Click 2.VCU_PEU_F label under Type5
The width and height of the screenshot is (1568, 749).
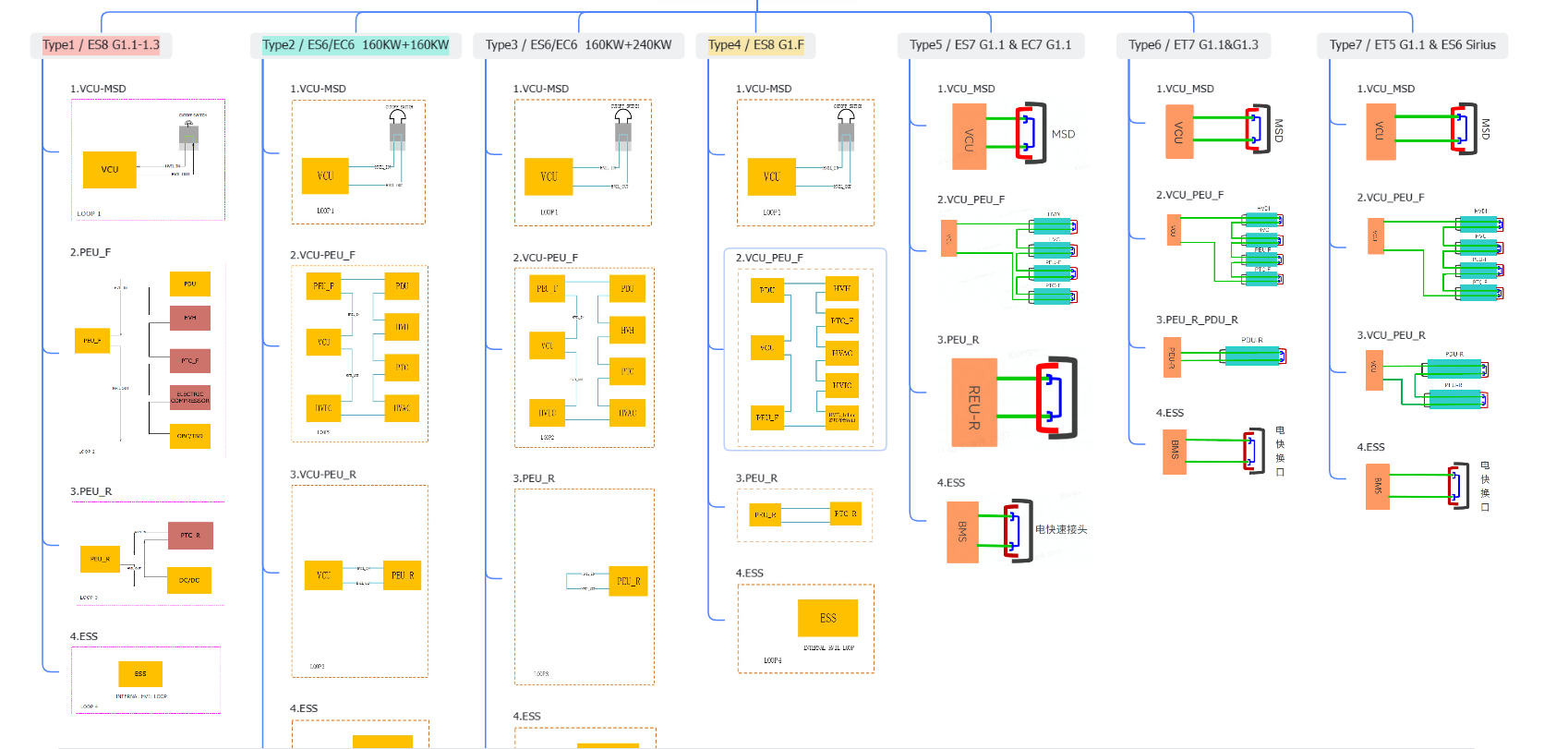pyautogui.click(x=971, y=199)
